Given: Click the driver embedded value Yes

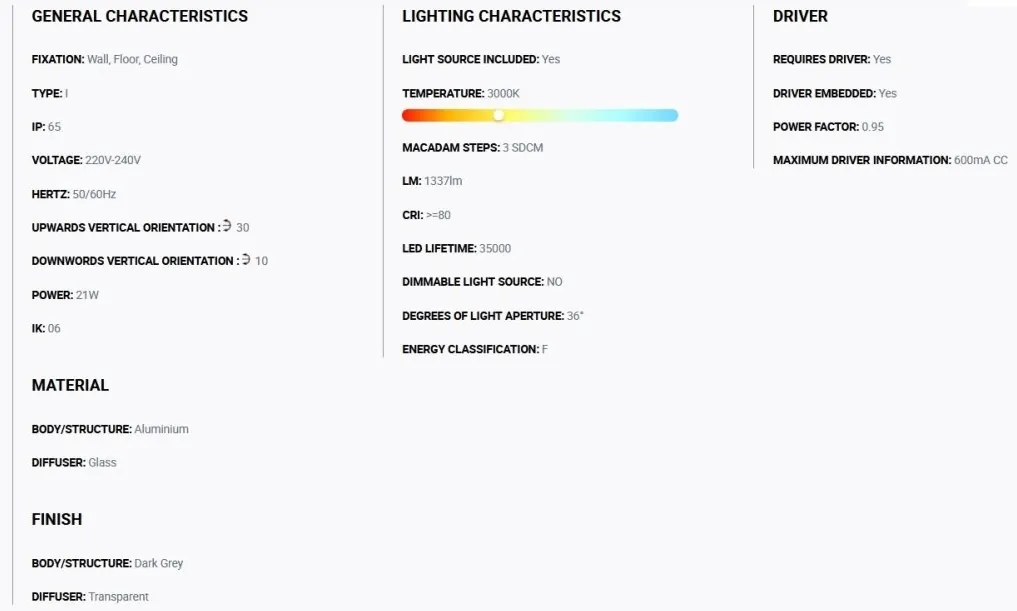Looking at the screenshot, I should point(887,93).
